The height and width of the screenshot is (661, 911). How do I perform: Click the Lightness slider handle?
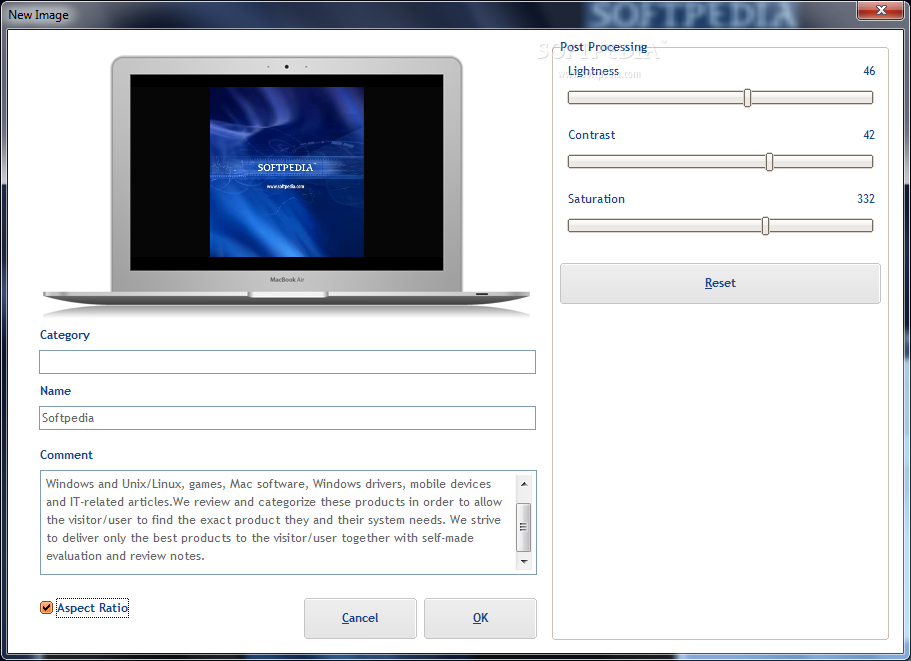748,98
